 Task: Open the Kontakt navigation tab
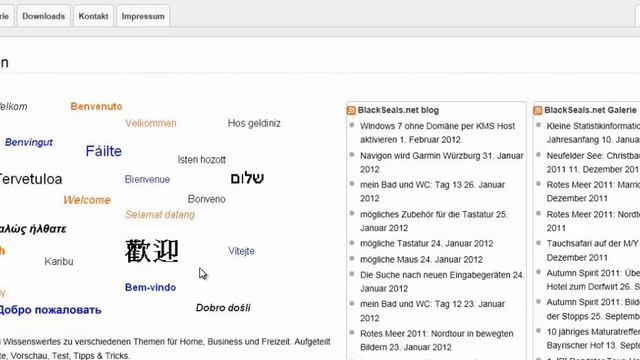[93, 16]
